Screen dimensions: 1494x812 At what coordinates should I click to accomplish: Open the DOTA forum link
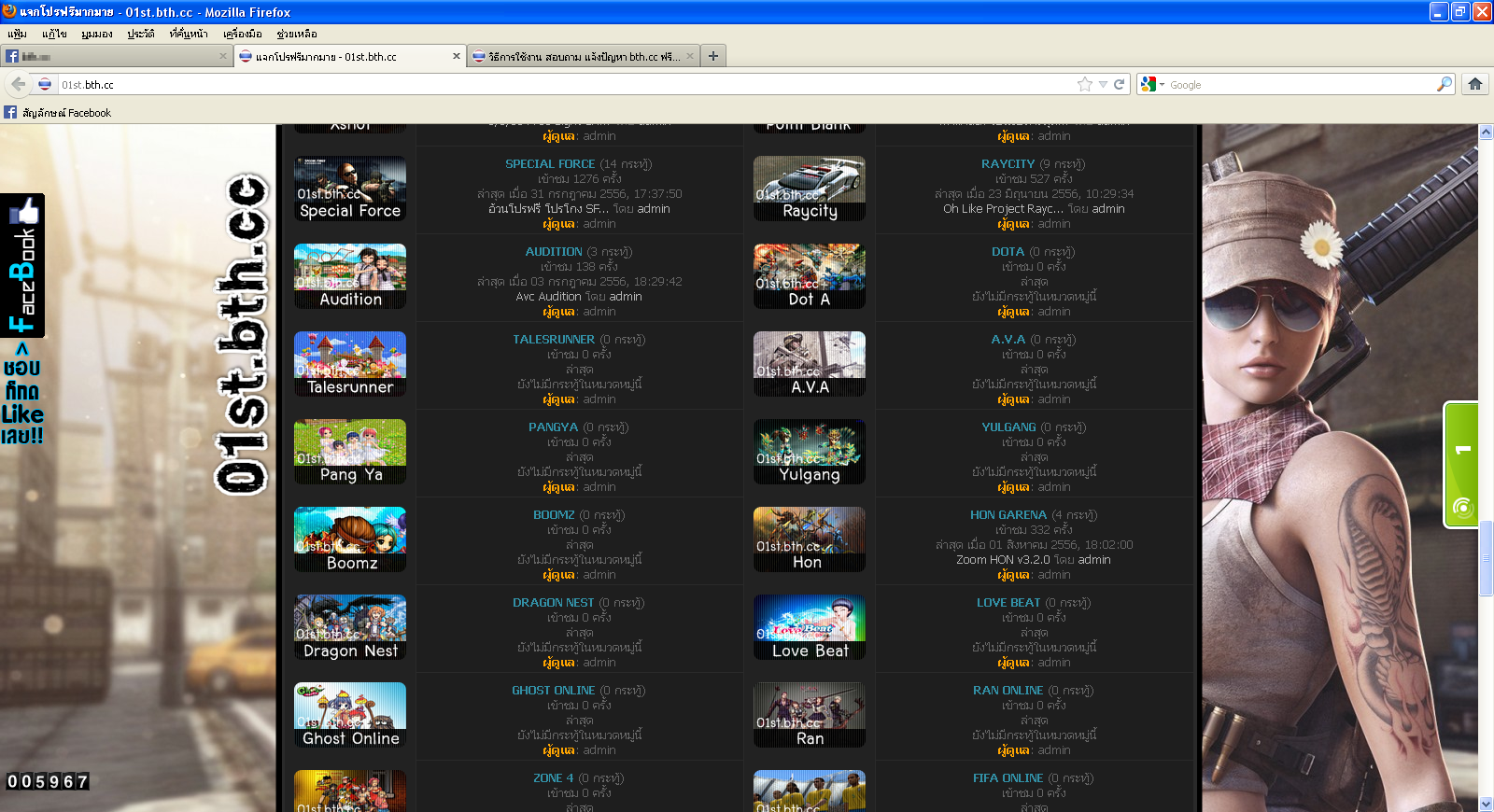(x=1008, y=251)
